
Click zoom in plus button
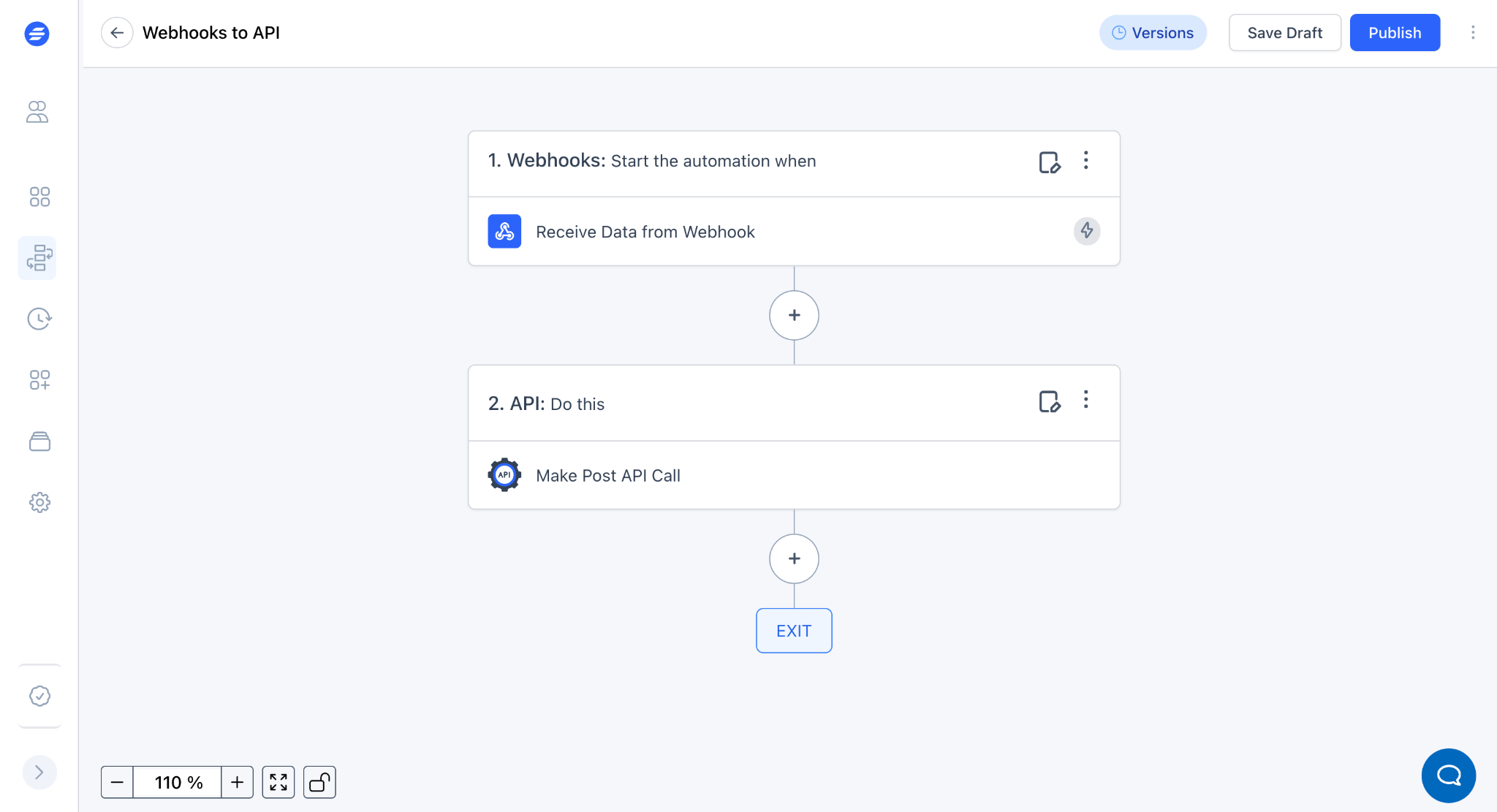click(x=237, y=782)
